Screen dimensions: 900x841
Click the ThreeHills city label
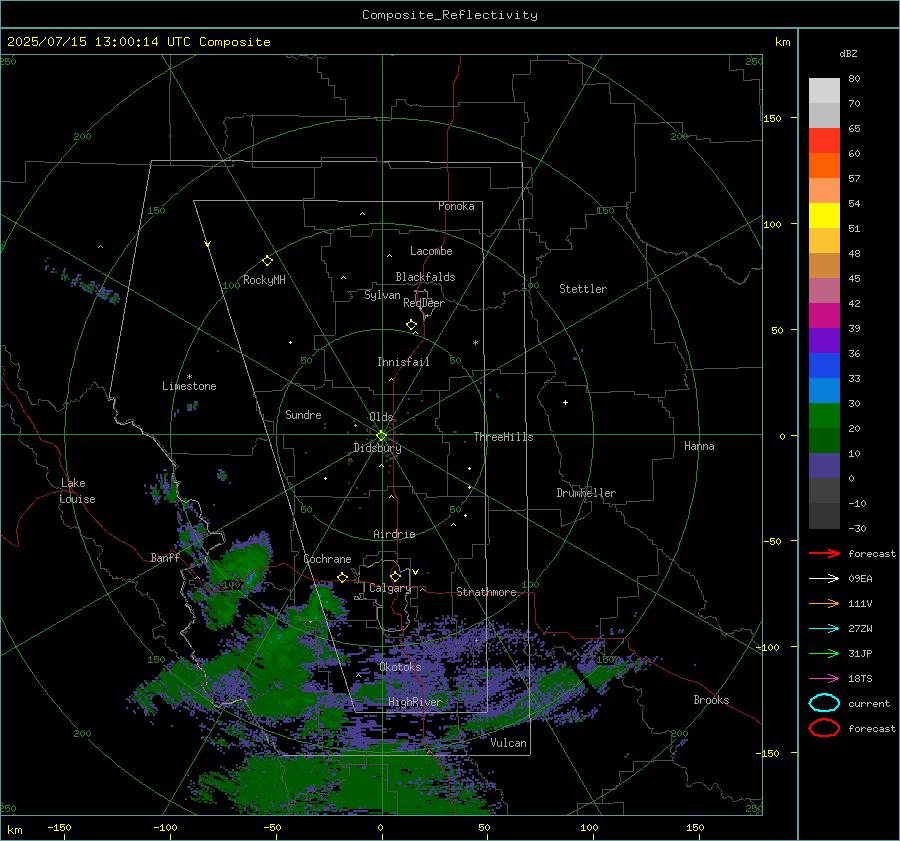click(x=503, y=437)
